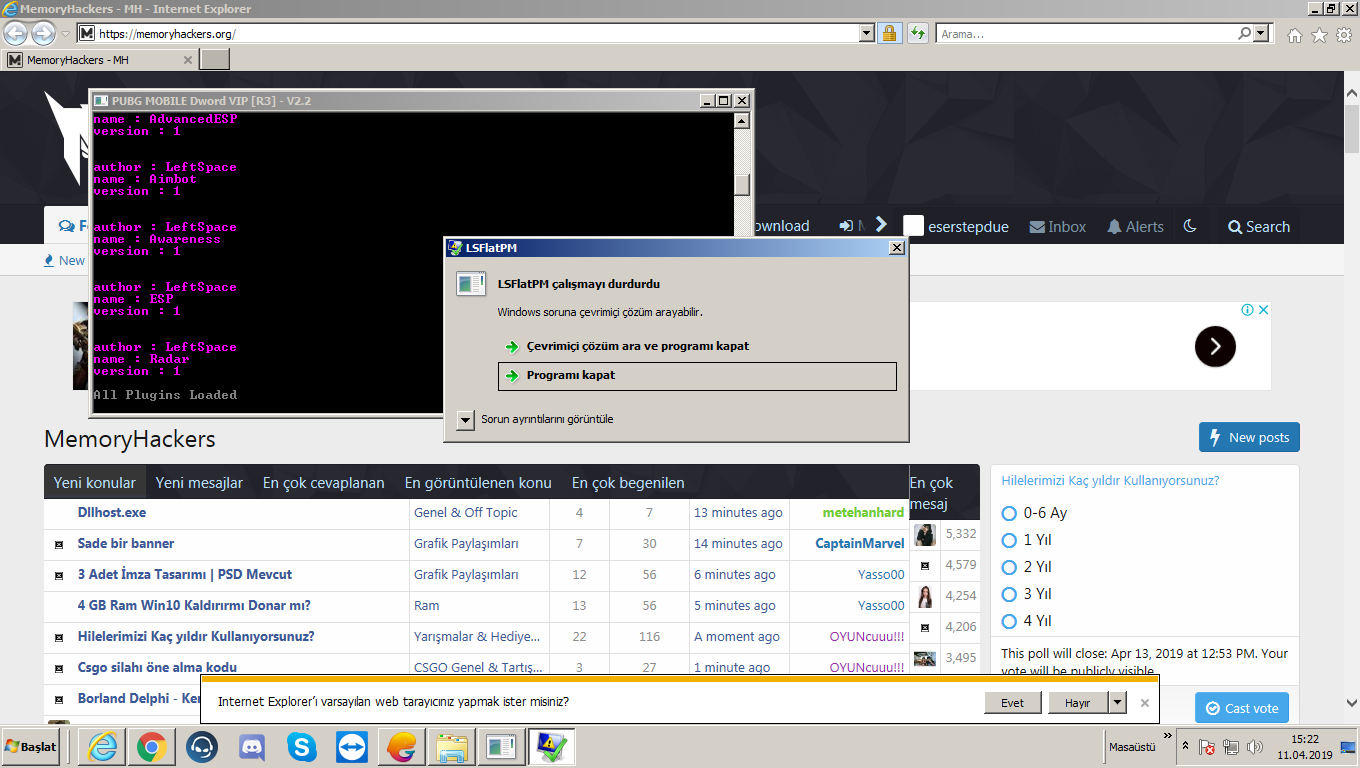Toggle dark mode moon icon

click(1190, 226)
